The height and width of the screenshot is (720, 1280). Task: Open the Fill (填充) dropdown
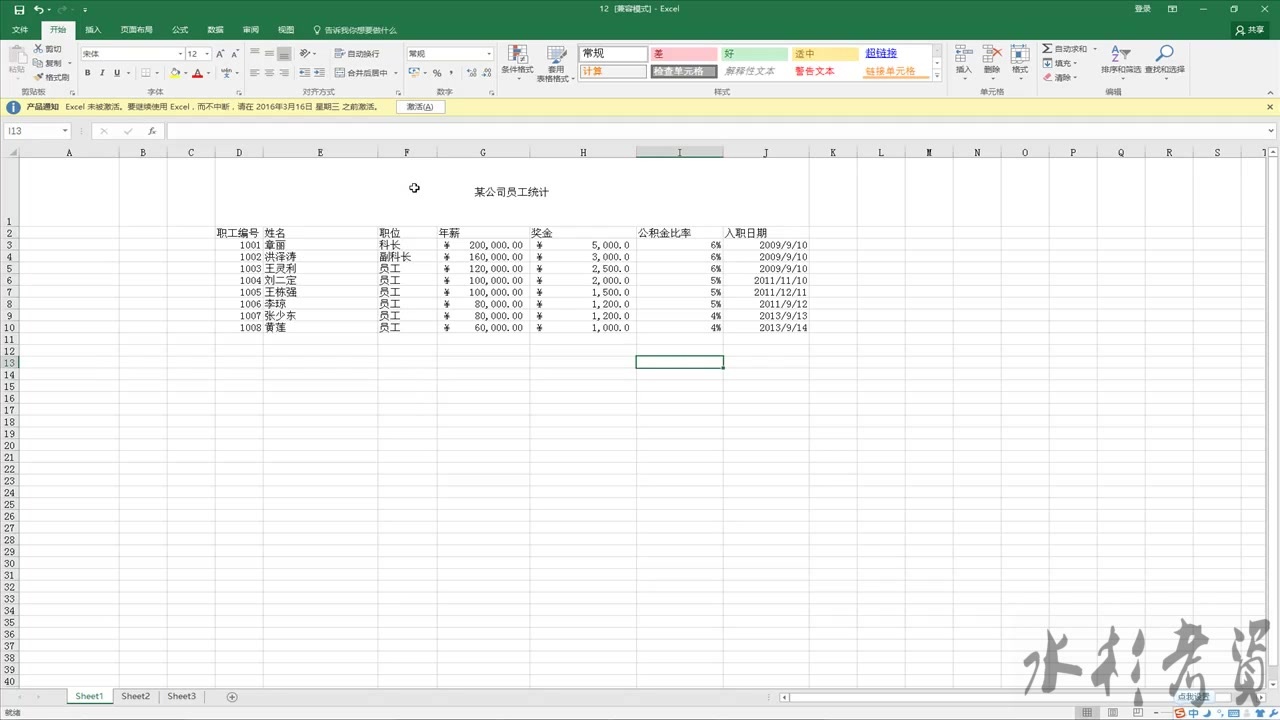click(x=1061, y=63)
